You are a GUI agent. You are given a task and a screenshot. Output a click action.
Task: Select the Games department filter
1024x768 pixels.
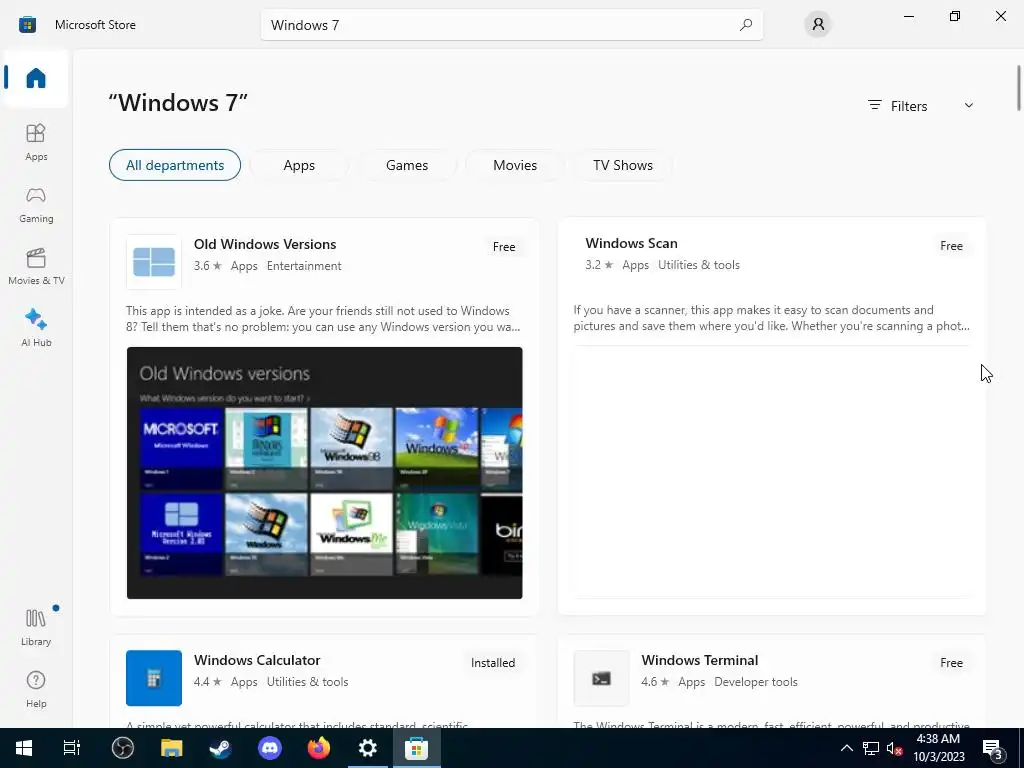point(407,165)
